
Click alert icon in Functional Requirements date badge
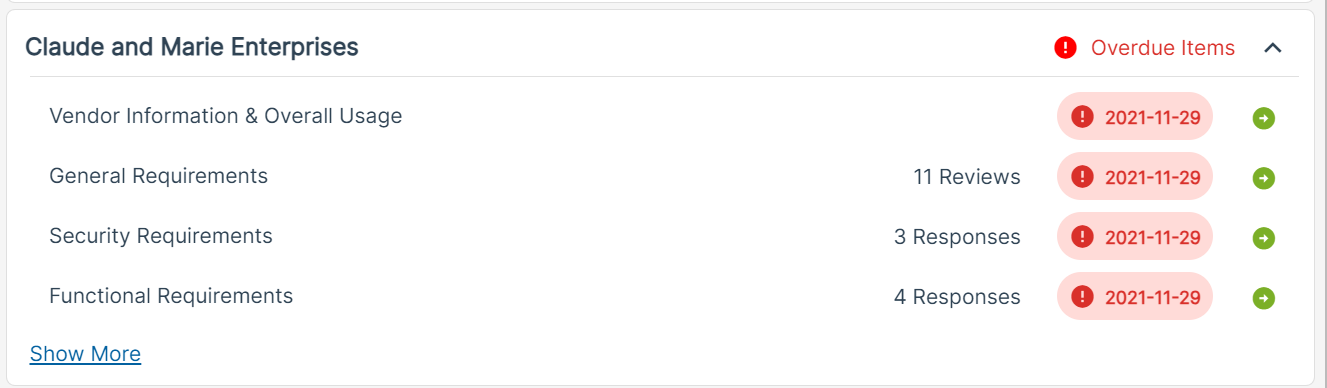1082,297
